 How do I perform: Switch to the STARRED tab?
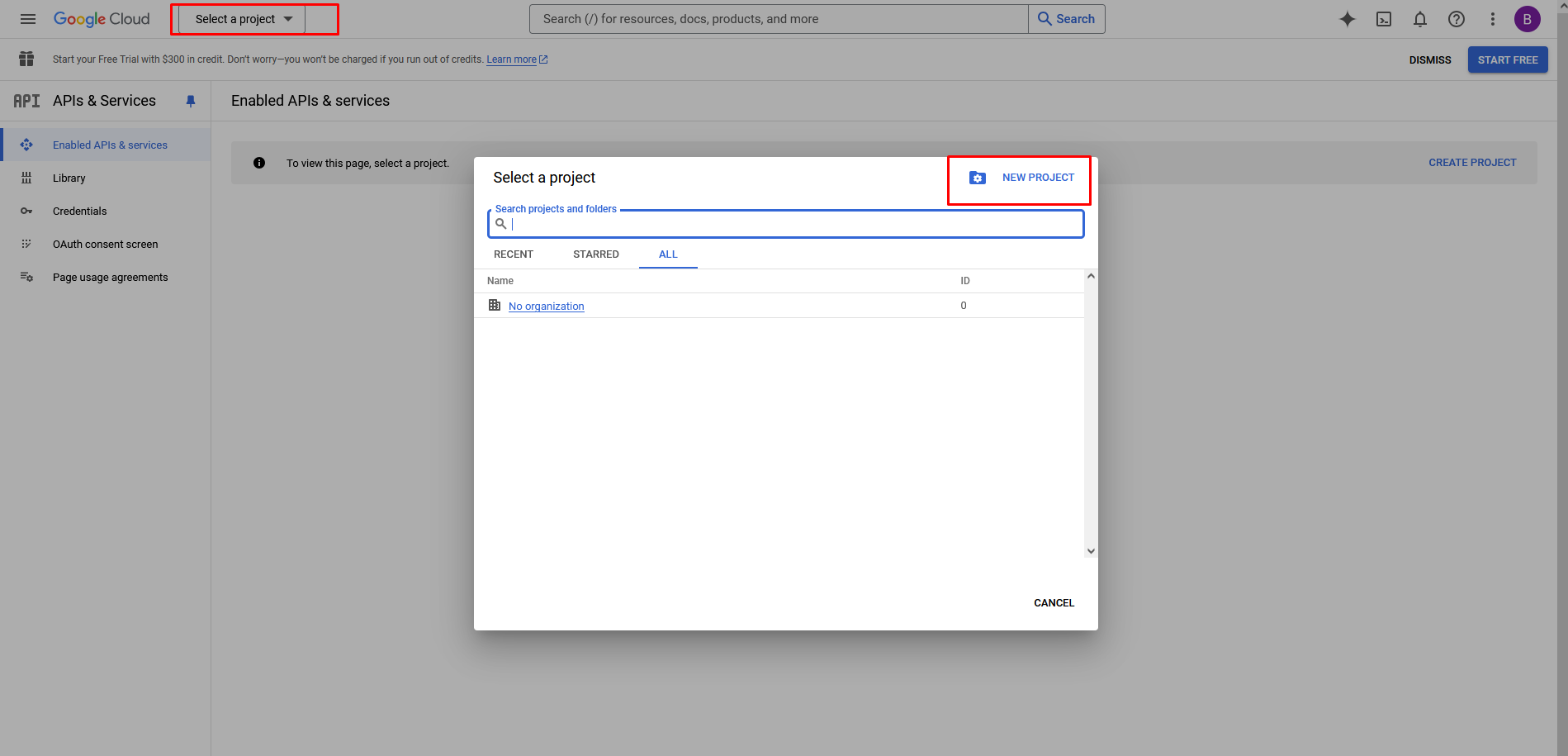tap(595, 254)
